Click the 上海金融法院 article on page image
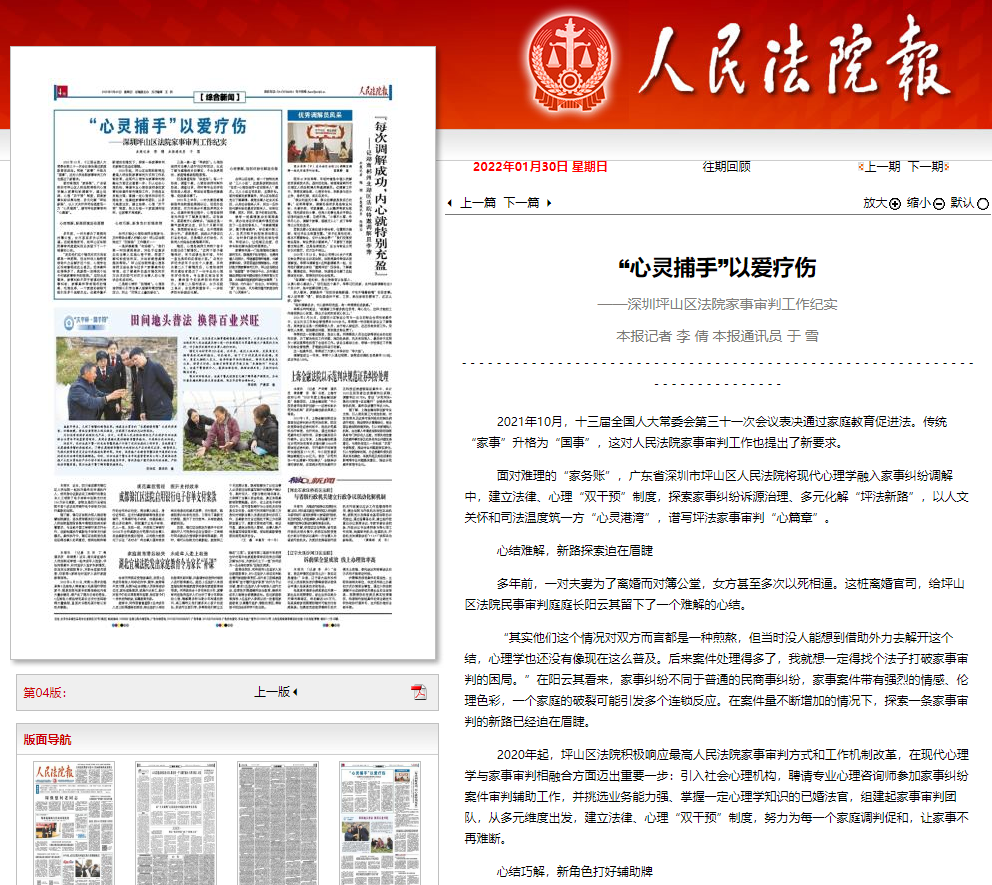 pyautogui.click(x=340, y=421)
